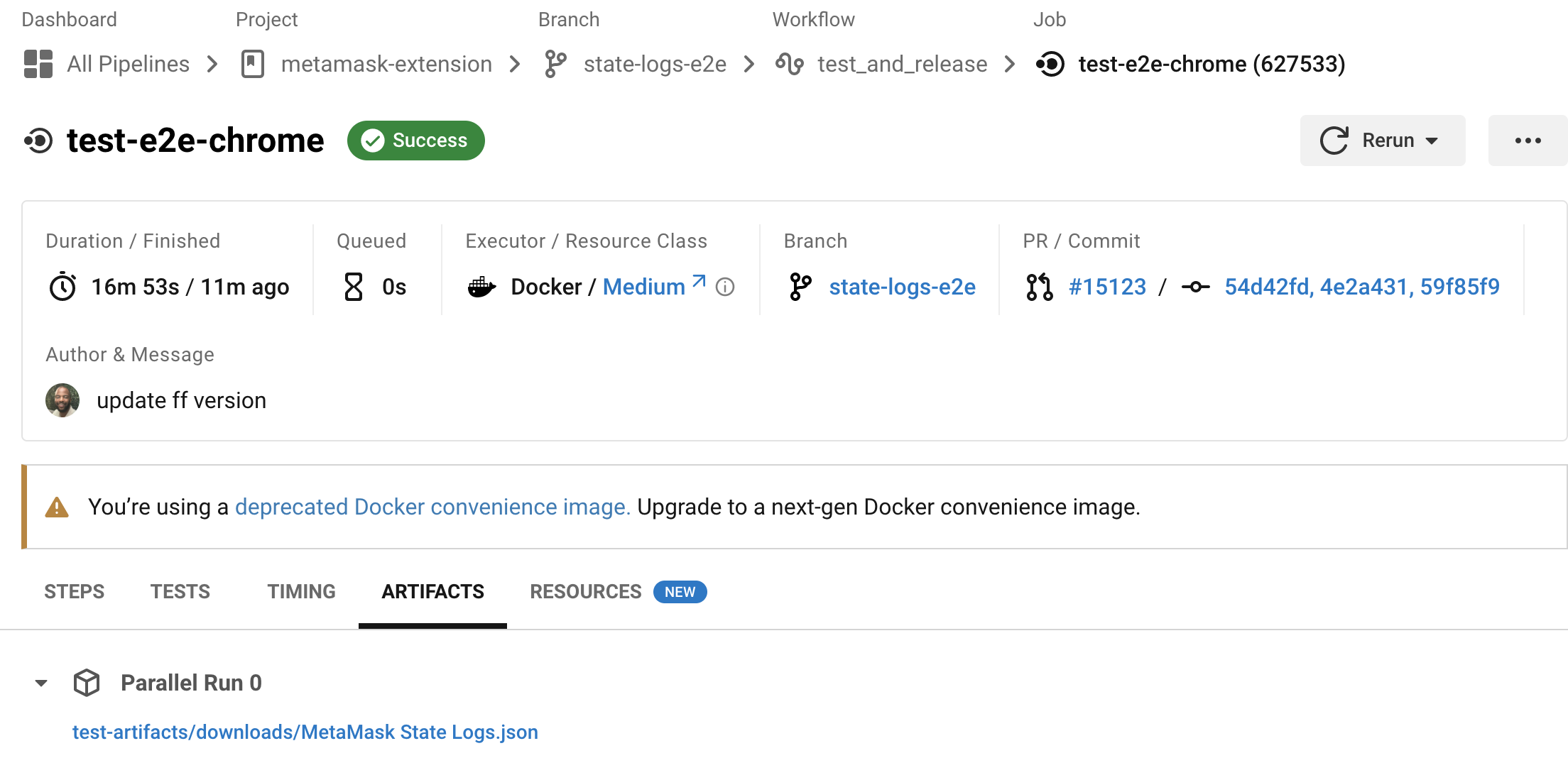Click the 'update ff version' commit message

coord(181,400)
